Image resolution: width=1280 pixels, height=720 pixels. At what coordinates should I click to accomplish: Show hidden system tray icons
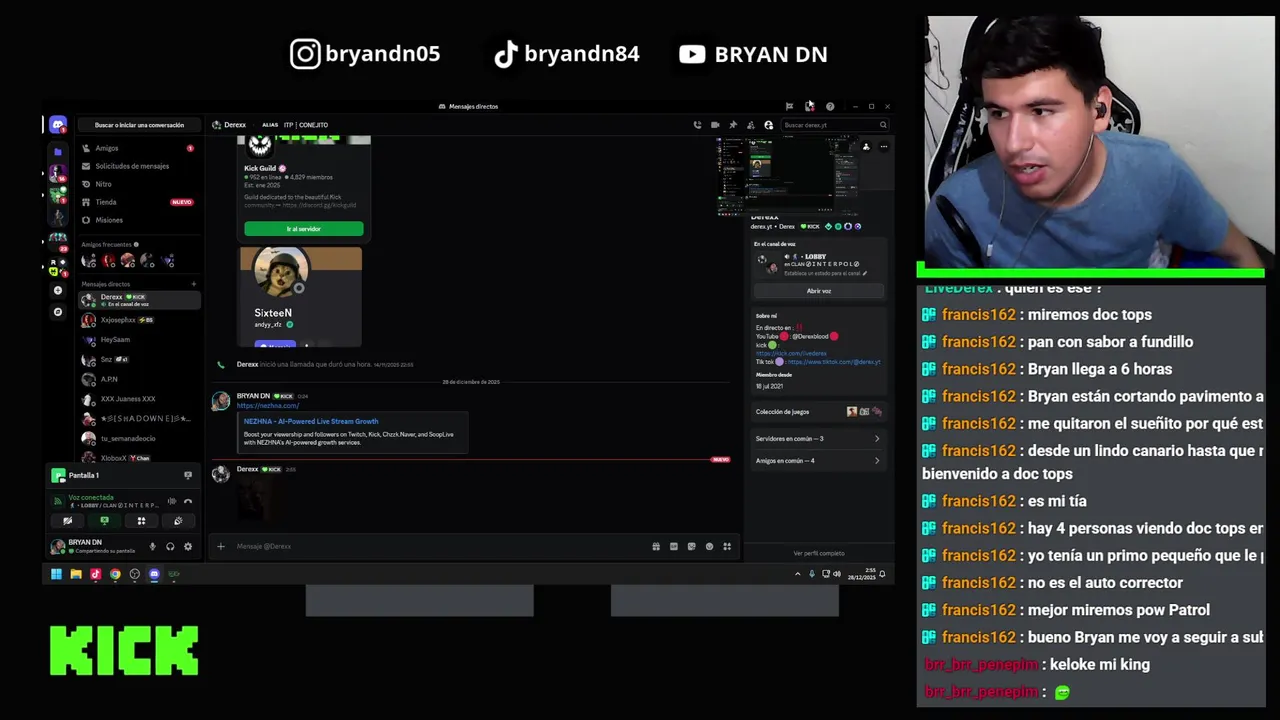click(x=797, y=574)
